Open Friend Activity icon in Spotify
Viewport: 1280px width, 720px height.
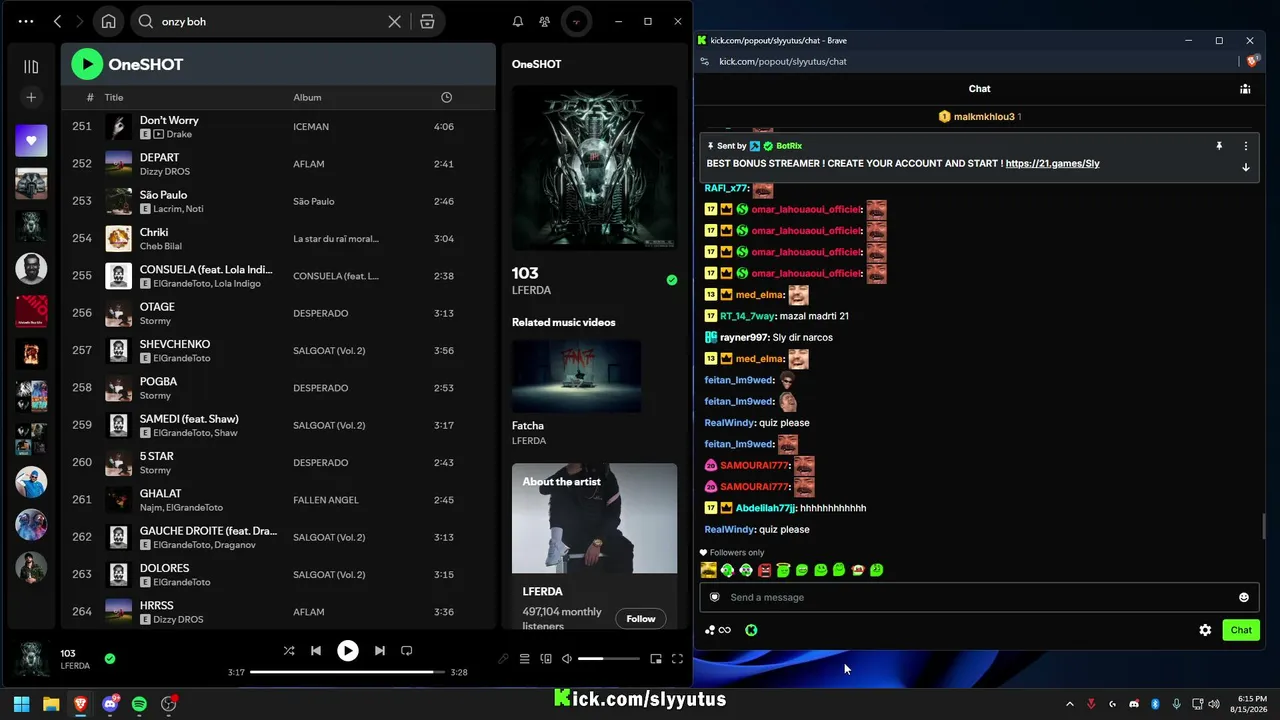[x=544, y=21]
